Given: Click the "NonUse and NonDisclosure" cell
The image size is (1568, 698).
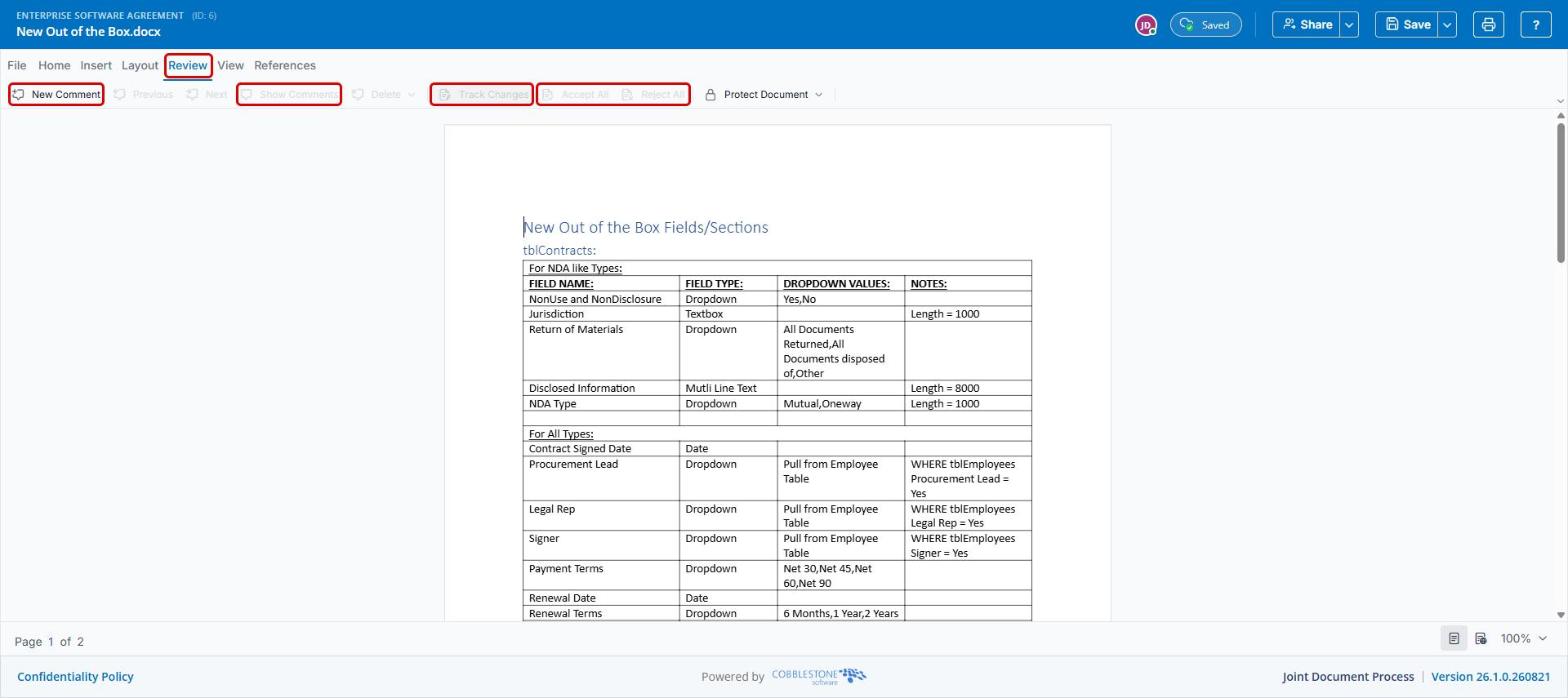Looking at the screenshot, I should 601,299.
